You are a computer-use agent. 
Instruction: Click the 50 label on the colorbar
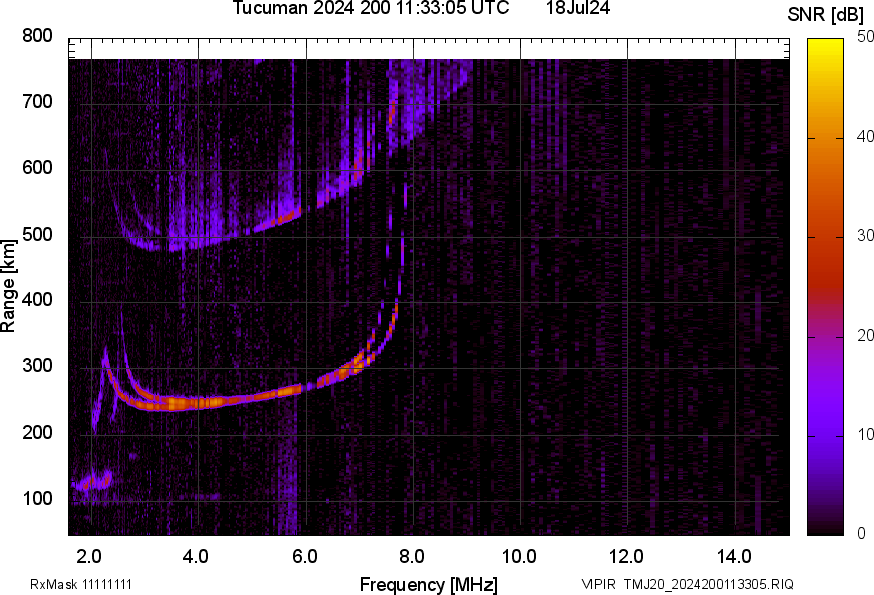[x=865, y=38]
